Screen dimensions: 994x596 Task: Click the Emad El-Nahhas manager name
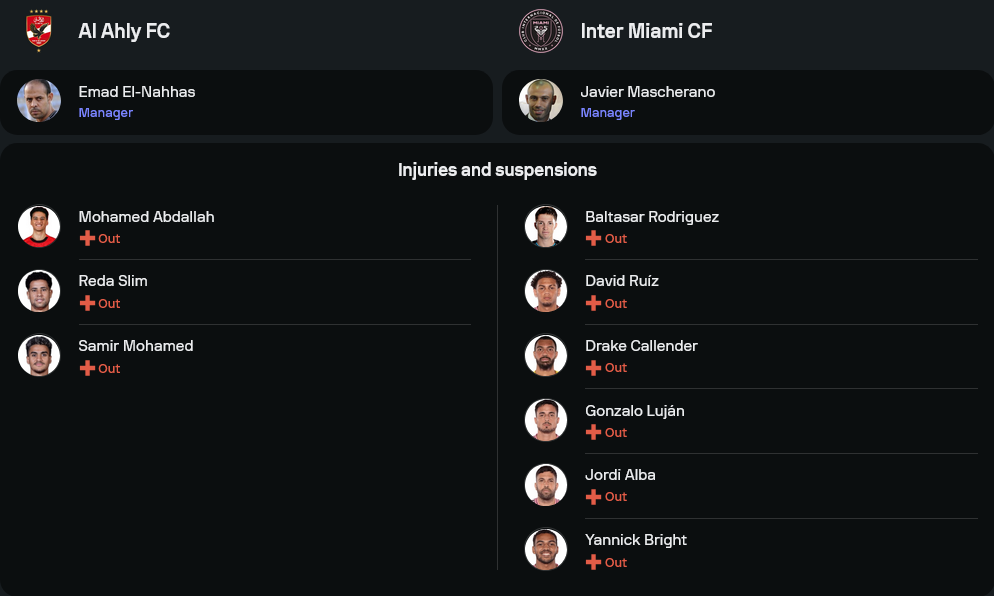(137, 92)
